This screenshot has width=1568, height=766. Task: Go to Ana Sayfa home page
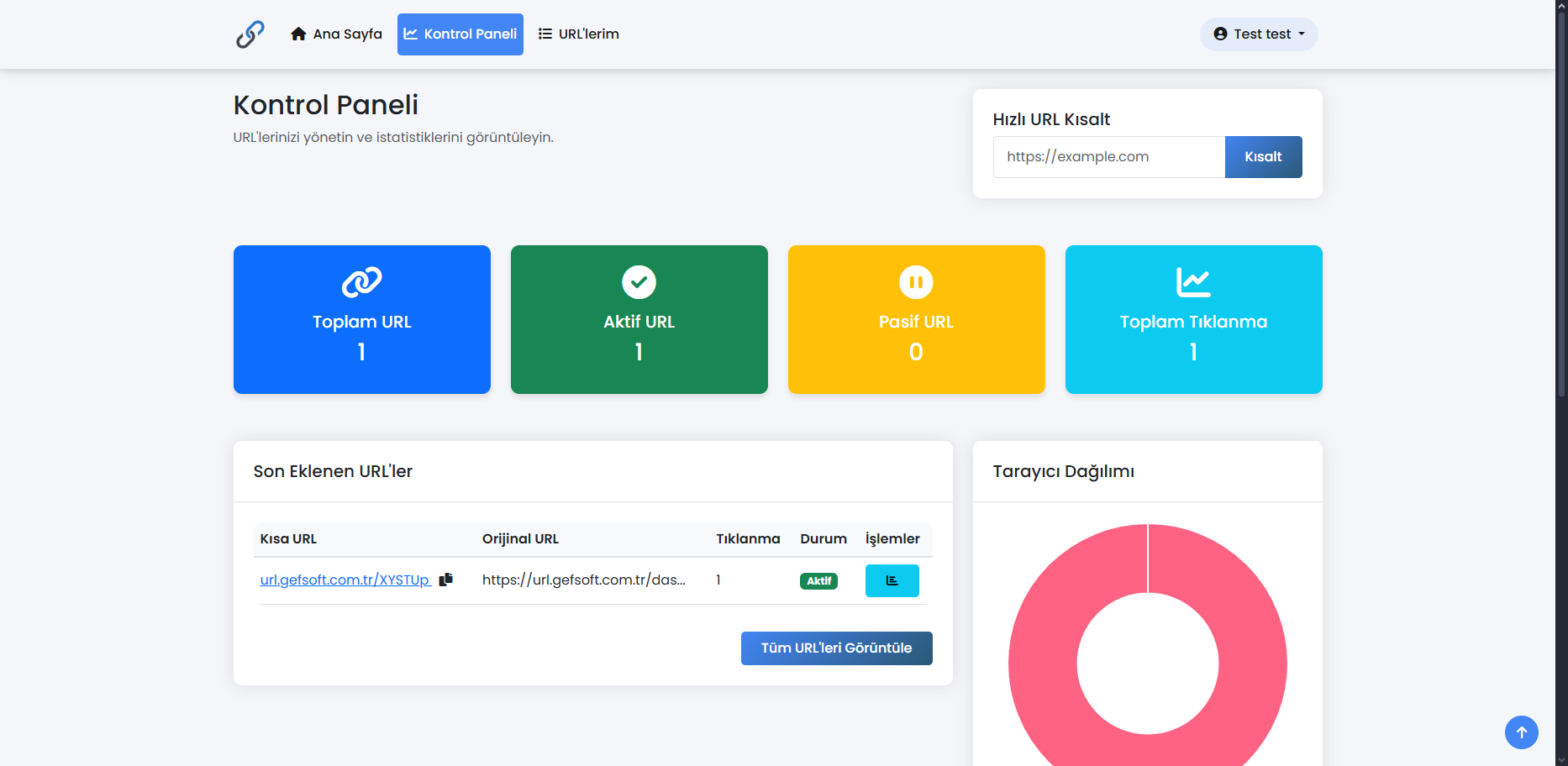(336, 34)
